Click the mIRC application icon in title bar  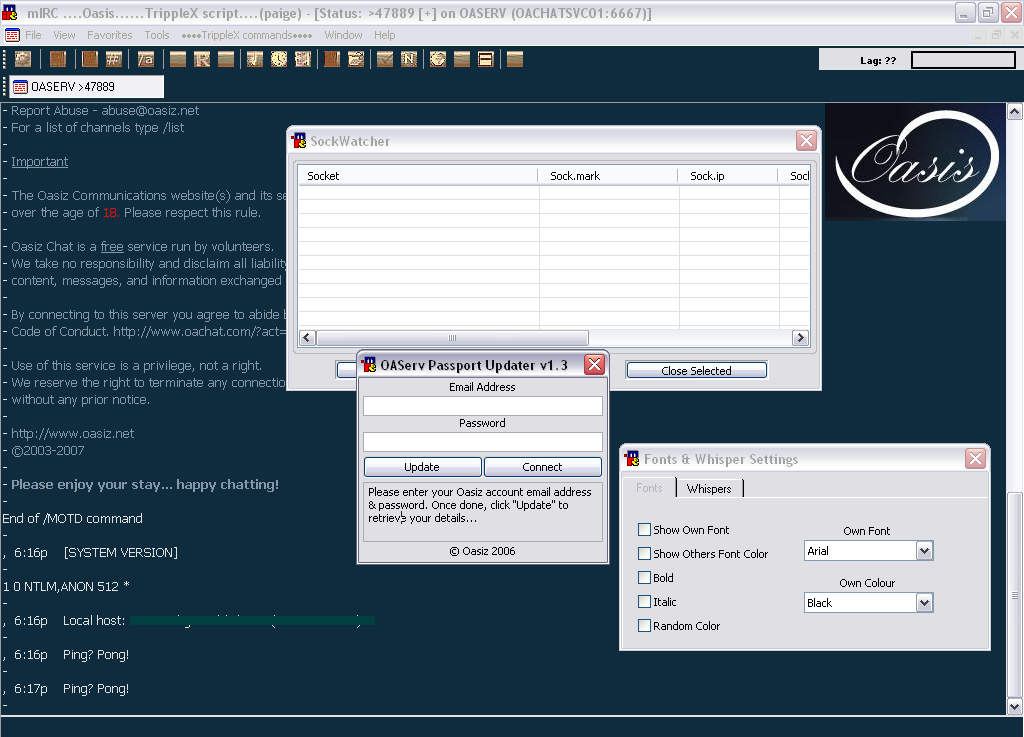(x=10, y=12)
